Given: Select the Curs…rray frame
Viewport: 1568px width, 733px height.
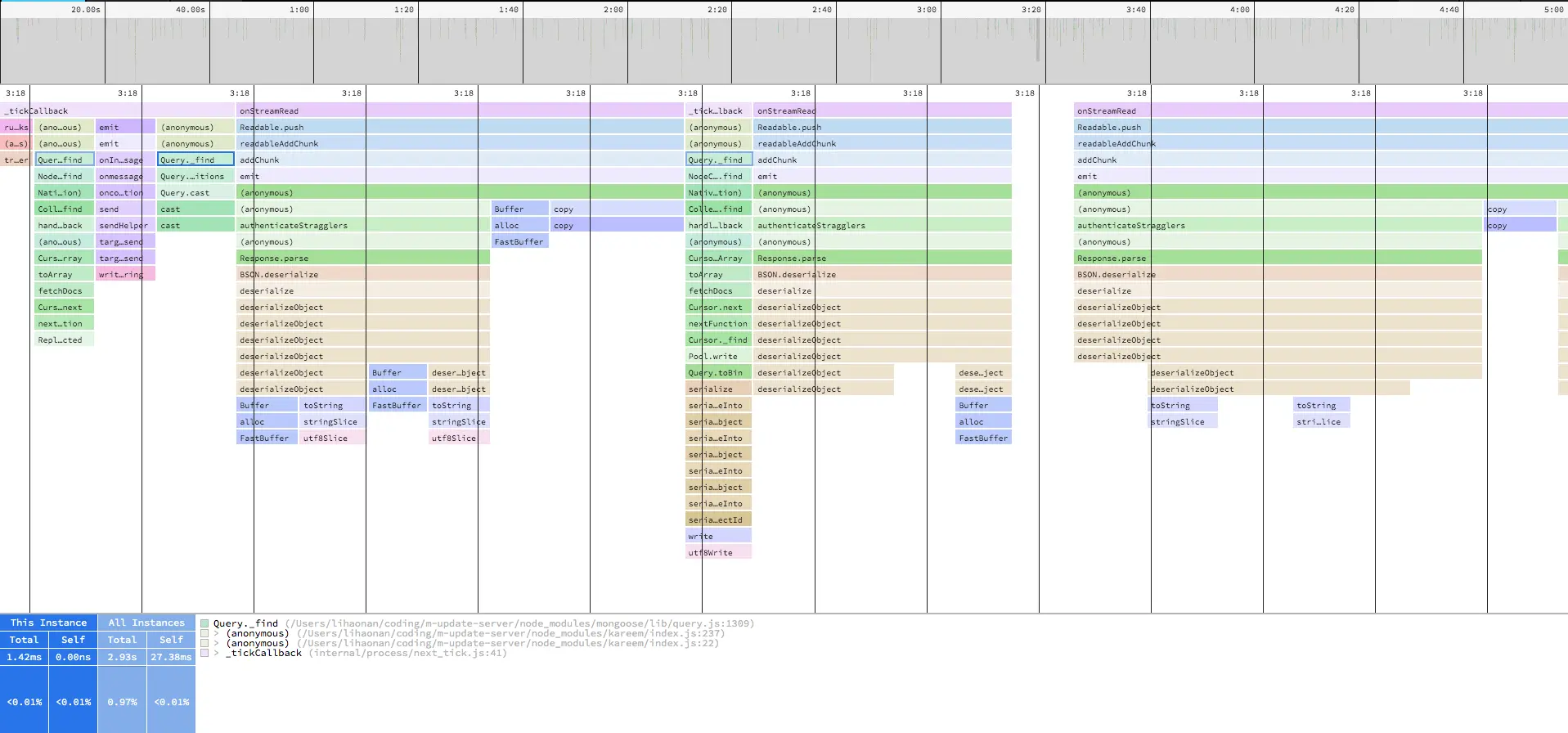Looking at the screenshot, I should 65,258.
